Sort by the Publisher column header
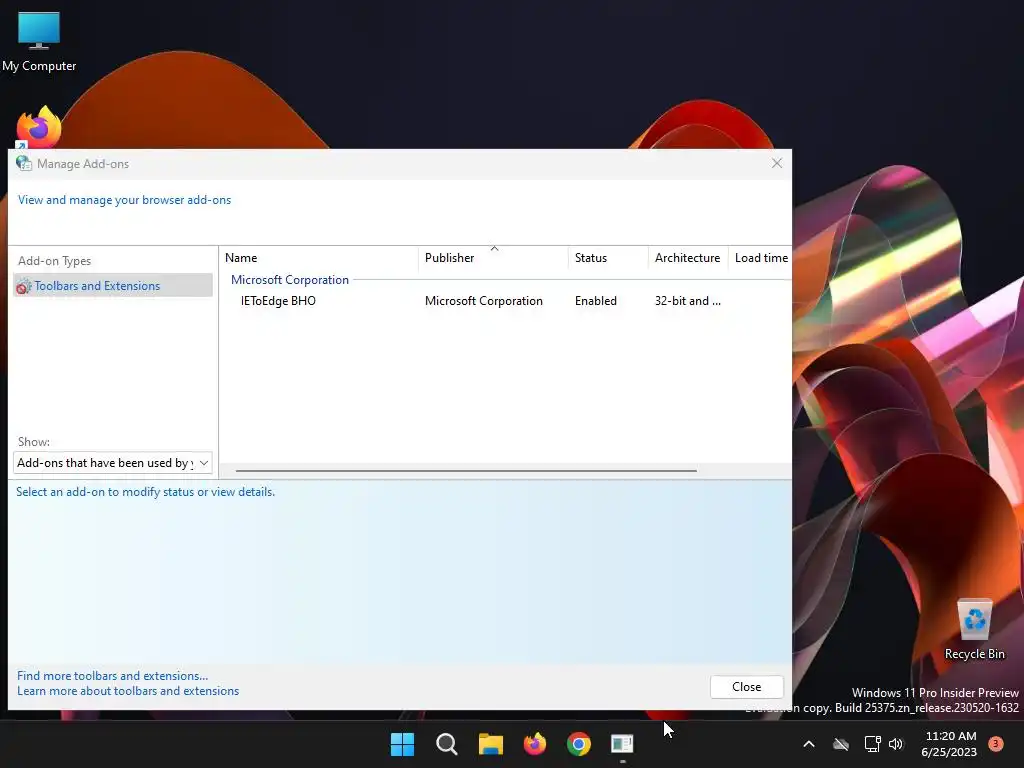The width and height of the screenshot is (1024, 768). click(493, 258)
